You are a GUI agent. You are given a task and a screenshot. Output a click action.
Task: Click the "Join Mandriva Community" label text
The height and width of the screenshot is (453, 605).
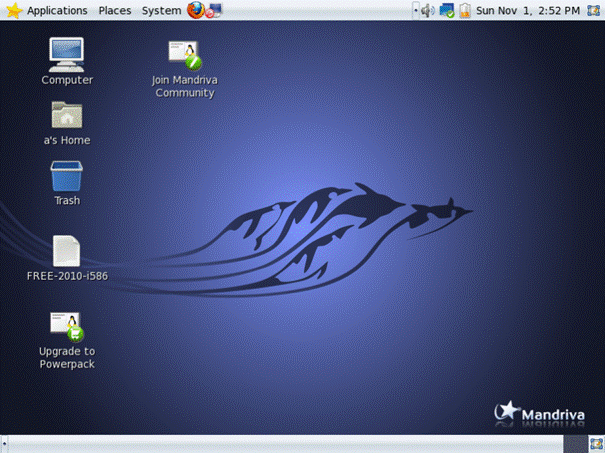click(185, 86)
